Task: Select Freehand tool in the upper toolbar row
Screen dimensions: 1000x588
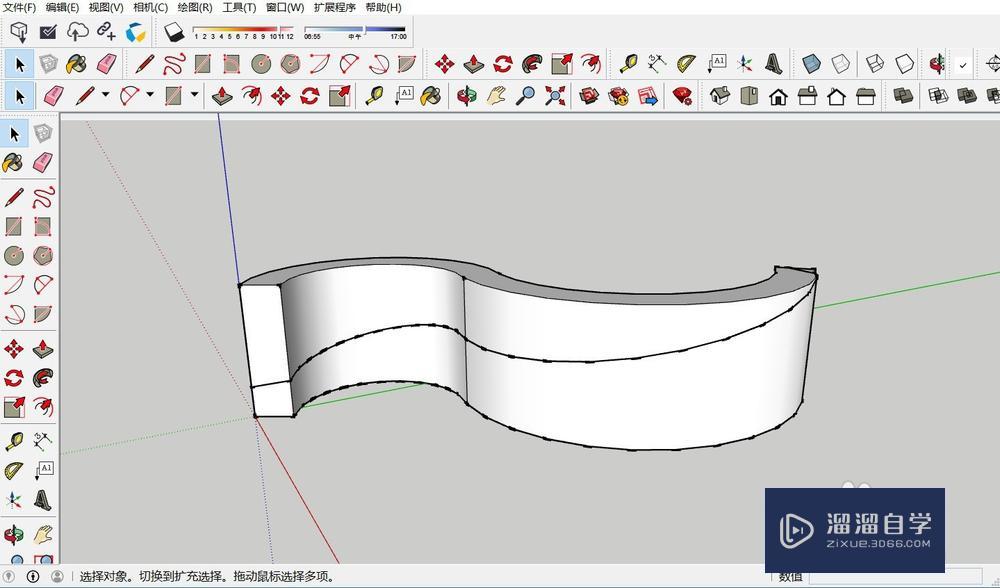Action: pos(173,64)
